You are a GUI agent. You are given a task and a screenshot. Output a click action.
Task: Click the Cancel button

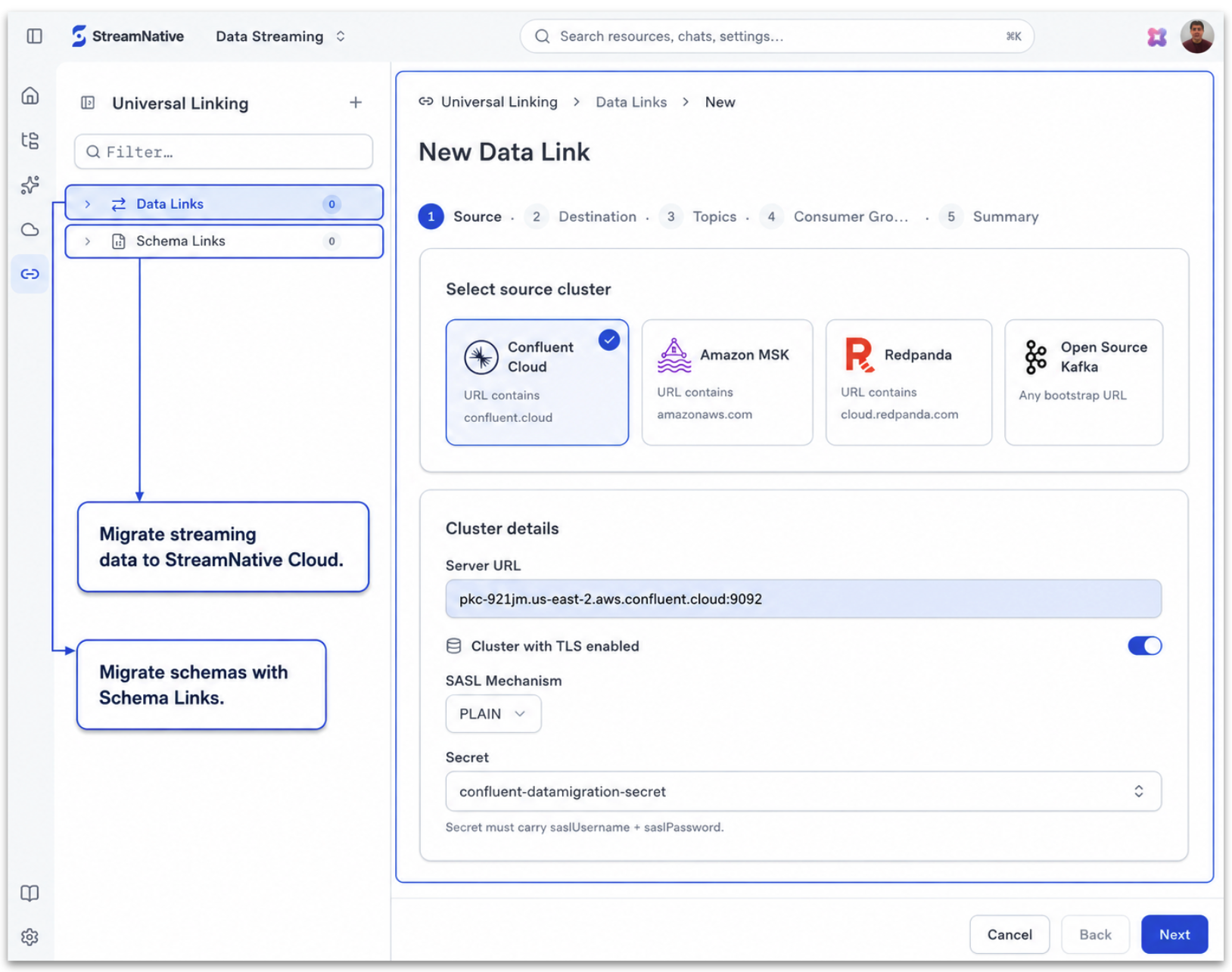click(1010, 935)
